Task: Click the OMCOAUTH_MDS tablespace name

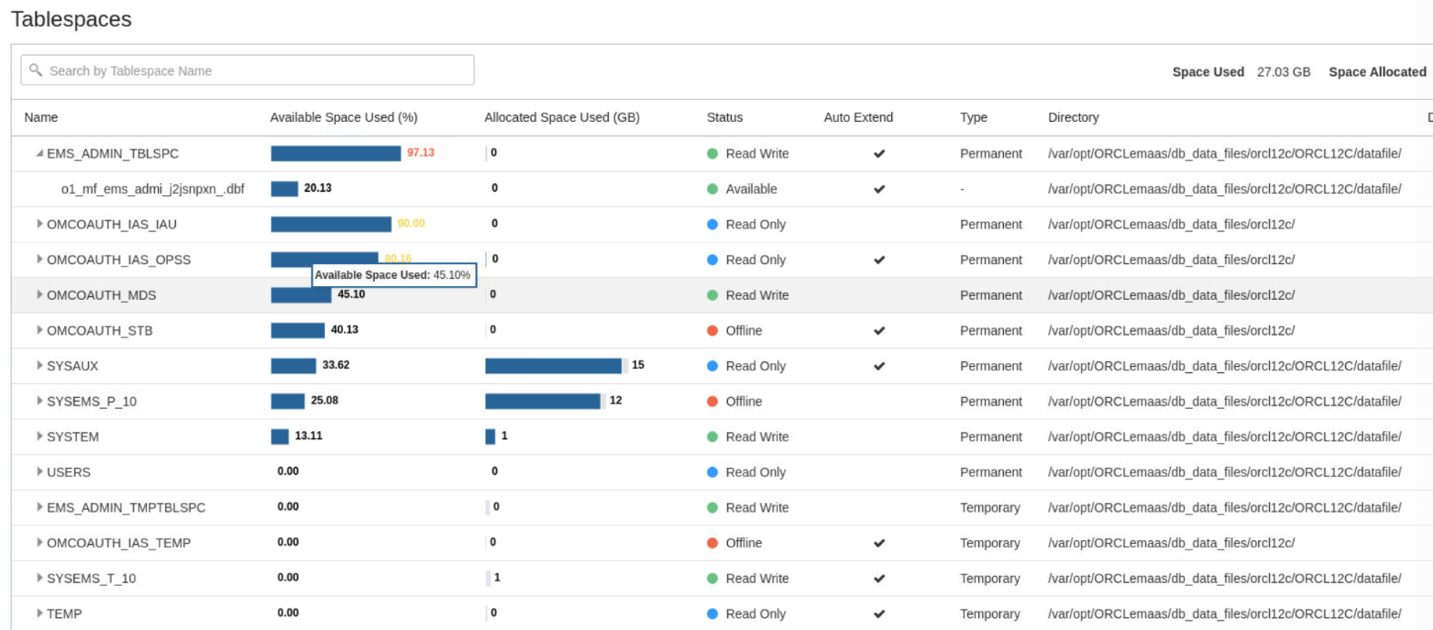Action: 101,296
